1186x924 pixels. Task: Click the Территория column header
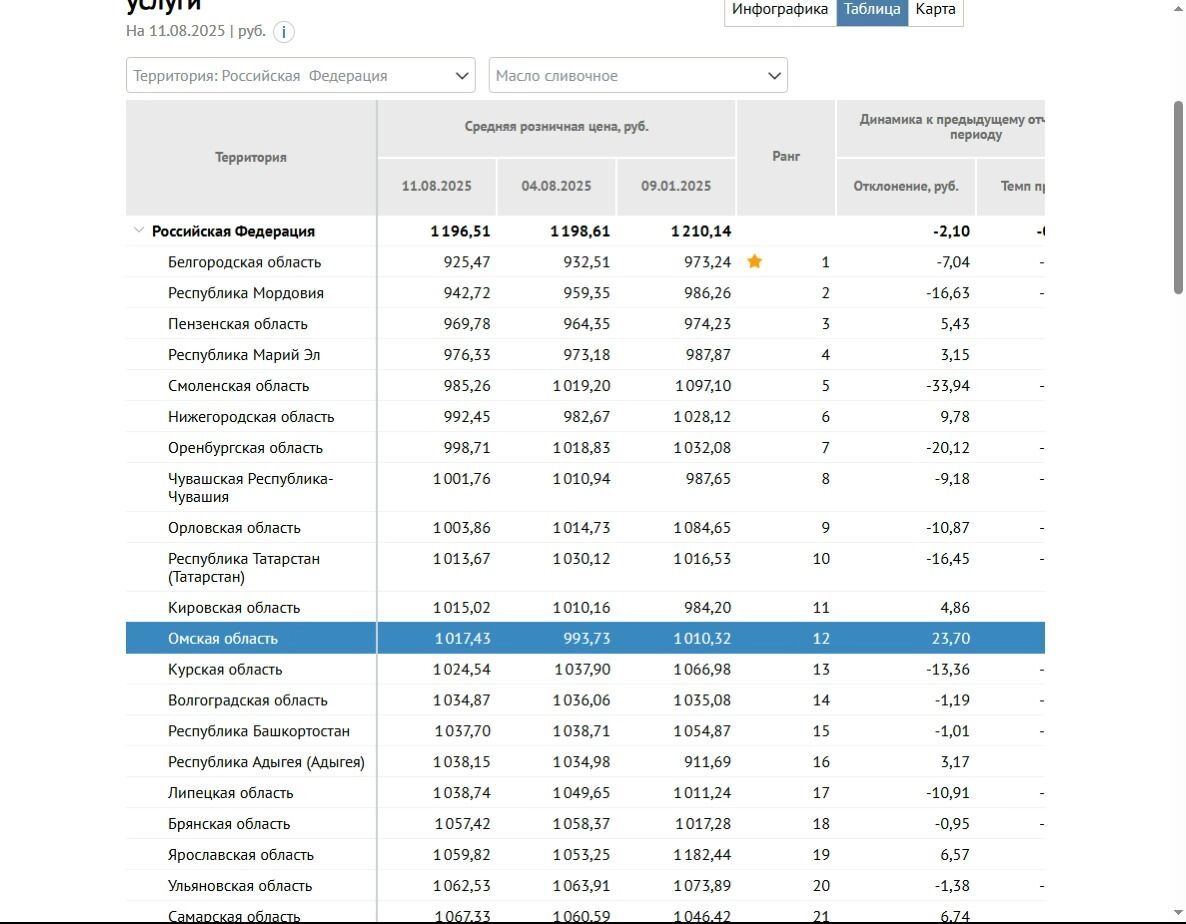point(251,157)
